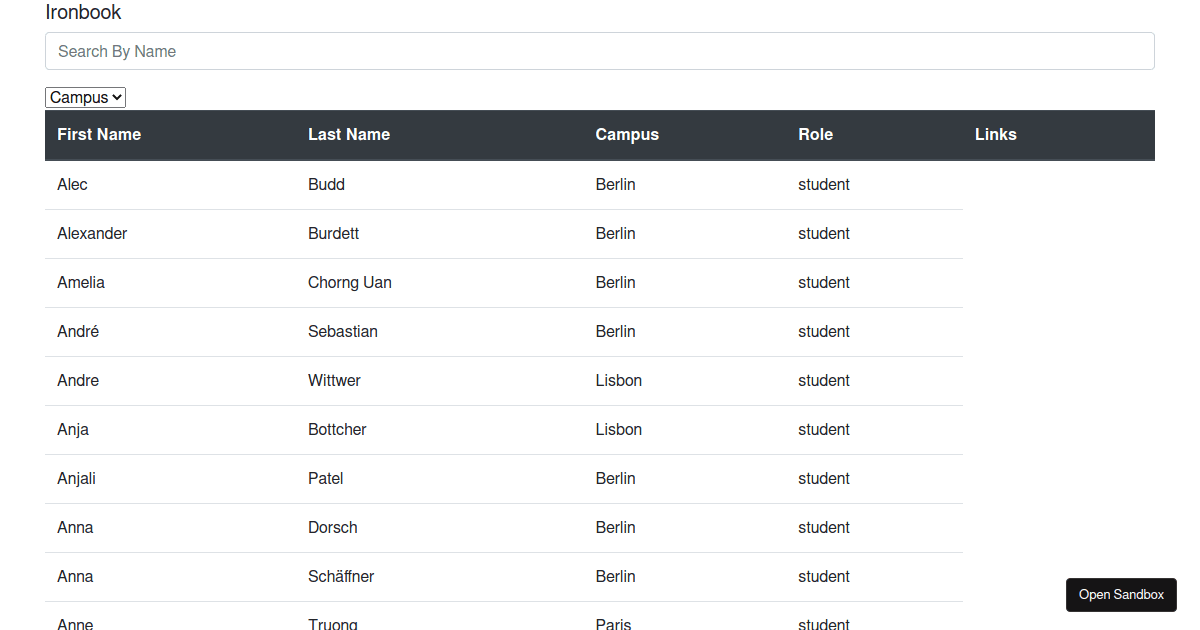The height and width of the screenshot is (630, 1200).
Task: Click the Ironbook page title
Action: [83, 13]
